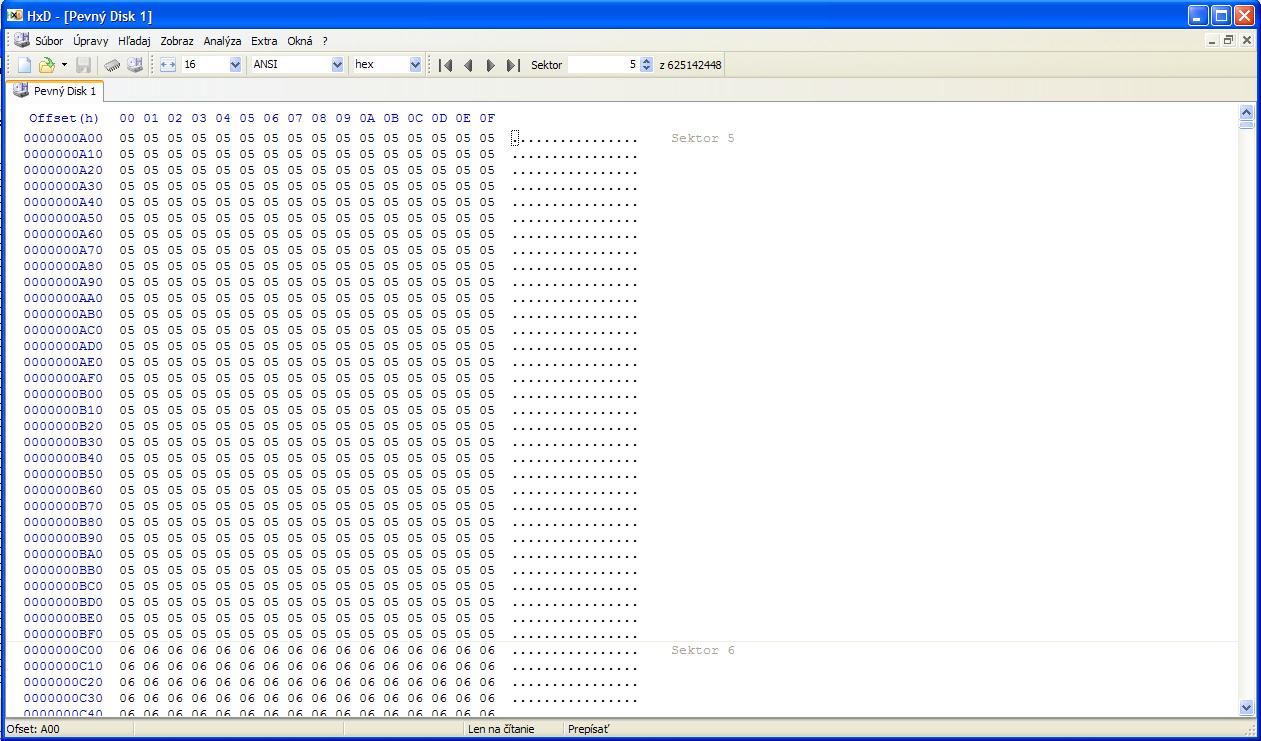Expand the bytes per row dropdown (16)

click(x=236, y=65)
